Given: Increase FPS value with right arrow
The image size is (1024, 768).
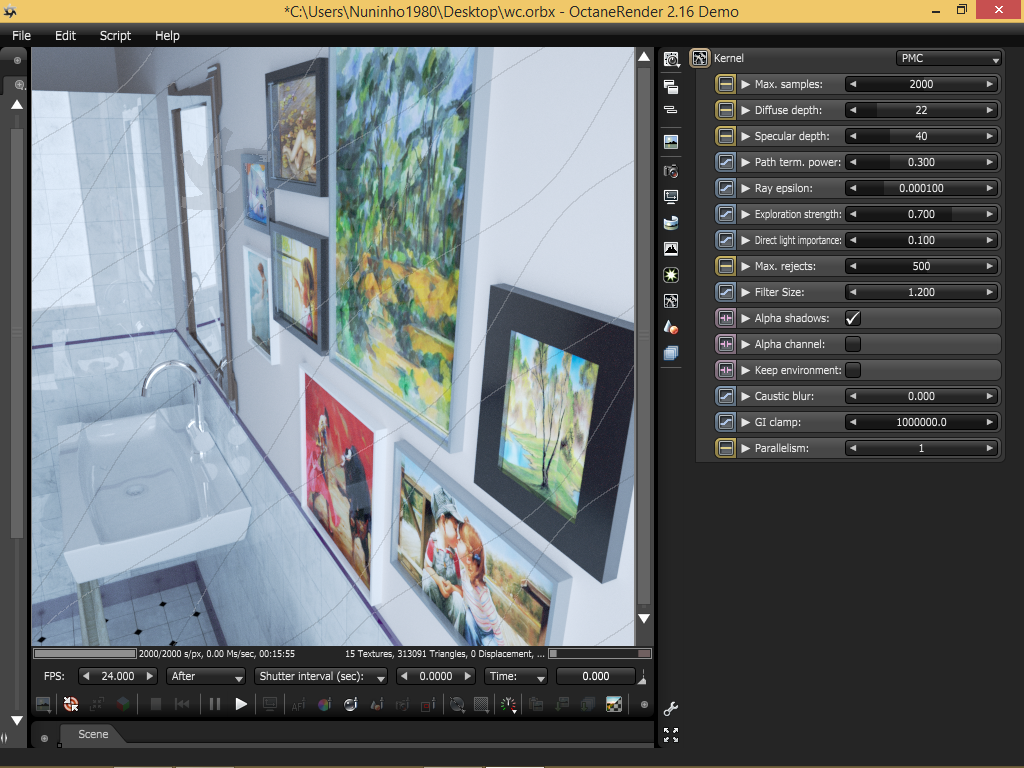Looking at the screenshot, I should 149,676.
